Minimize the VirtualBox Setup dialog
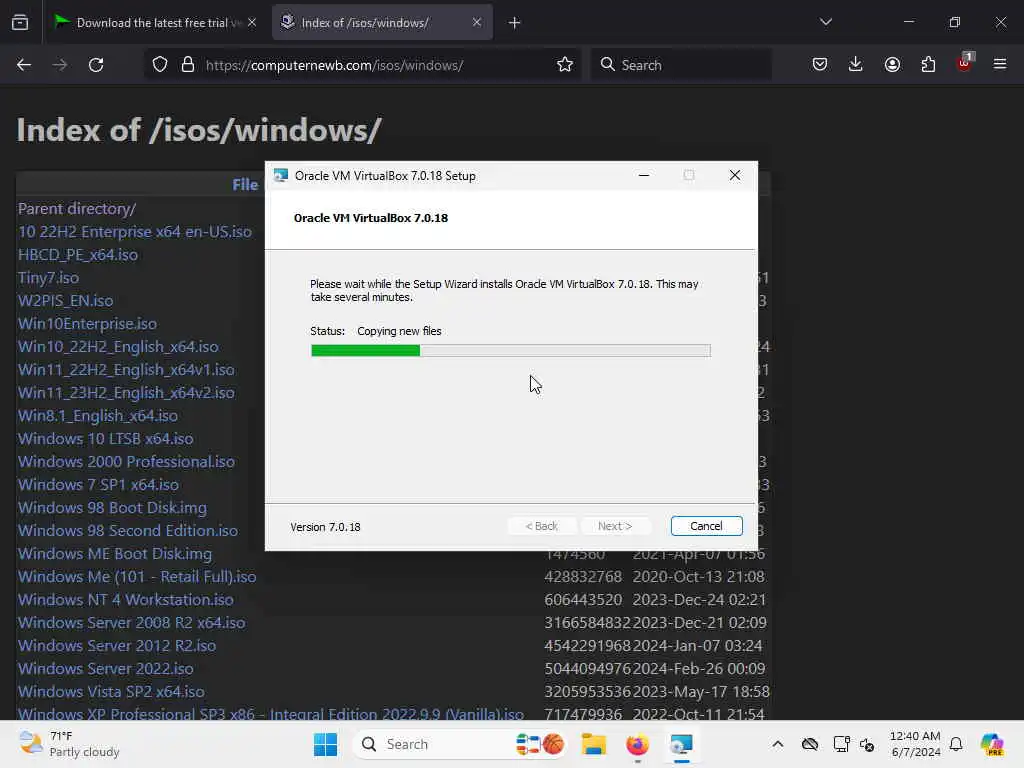Image resolution: width=1024 pixels, height=768 pixels. [x=643, y=175]
